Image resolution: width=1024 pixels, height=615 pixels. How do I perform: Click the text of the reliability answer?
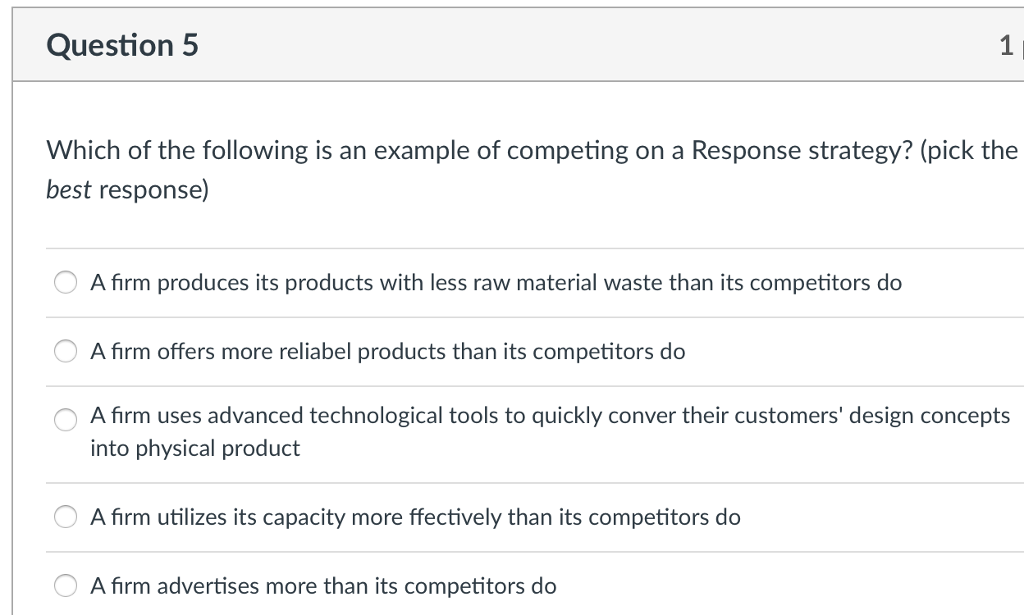[x=388, y=351]
